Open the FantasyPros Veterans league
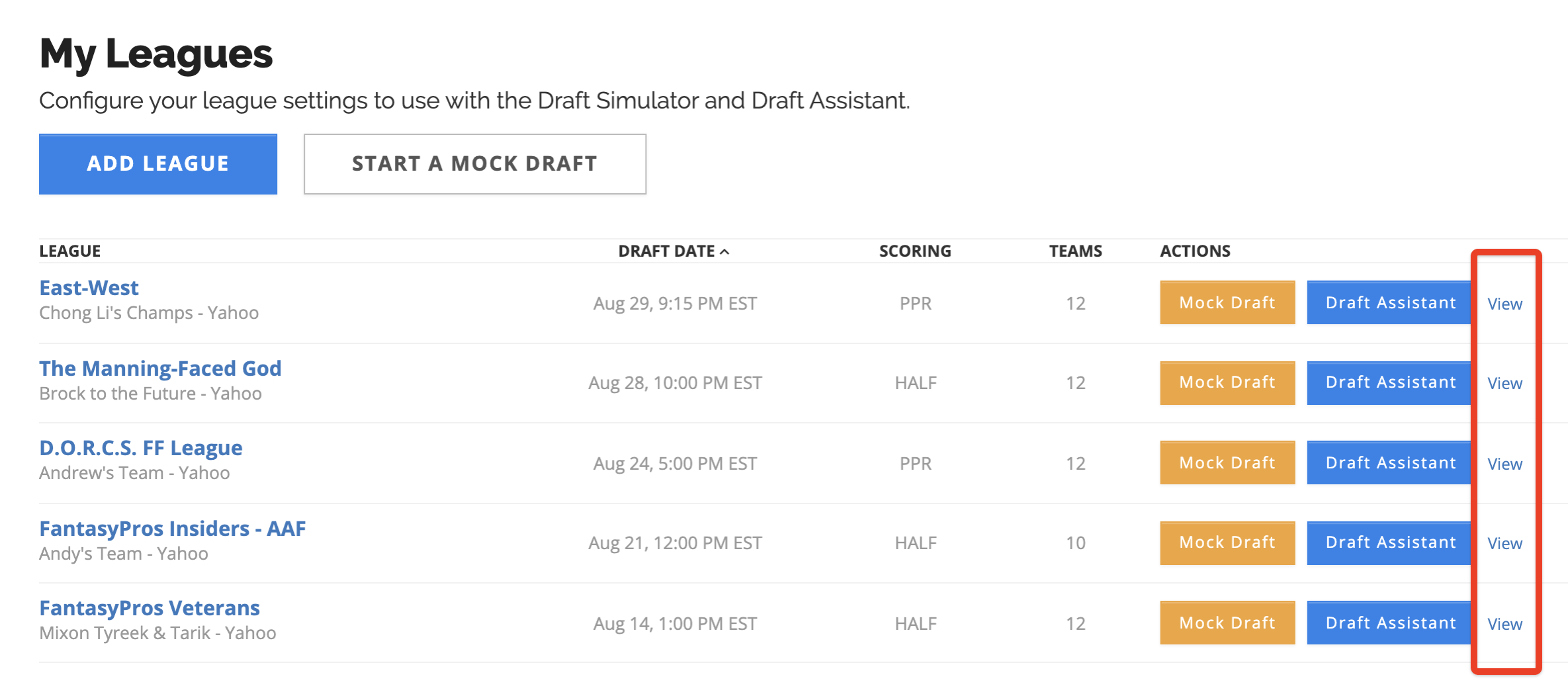 pyautogui.click(x=149, y=608)
